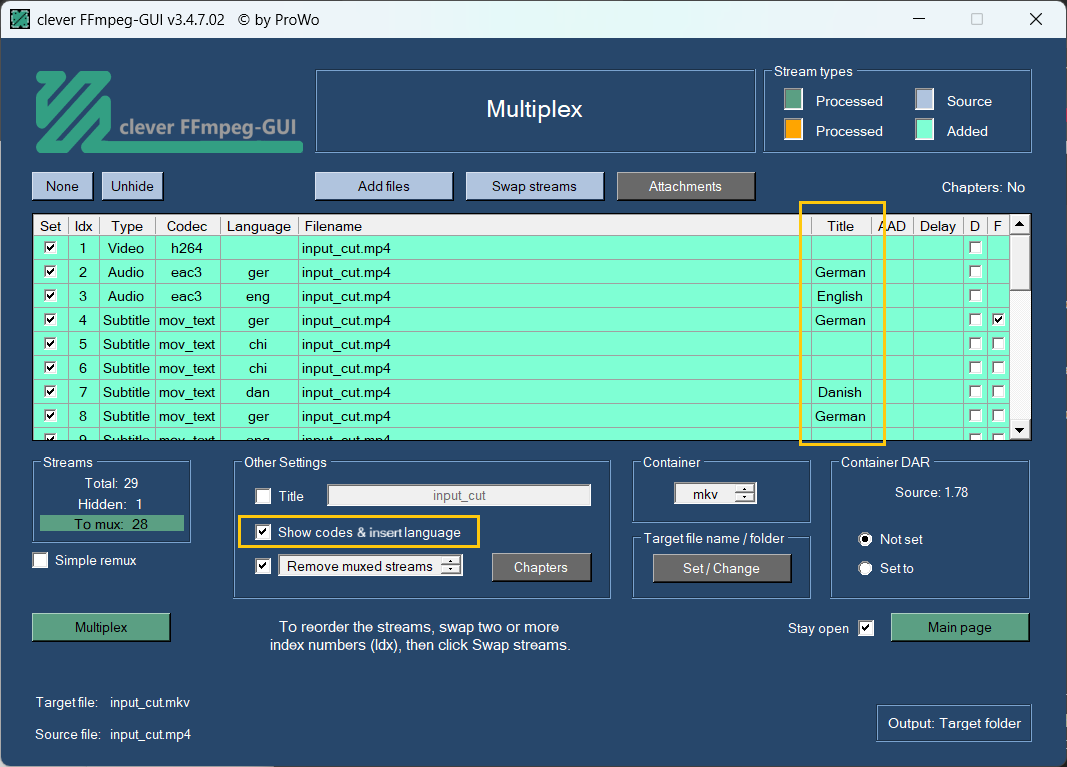Viewport: 1067px width, 767px height.
Task: Click the app icon in title bar
Action: coord(20,19)
